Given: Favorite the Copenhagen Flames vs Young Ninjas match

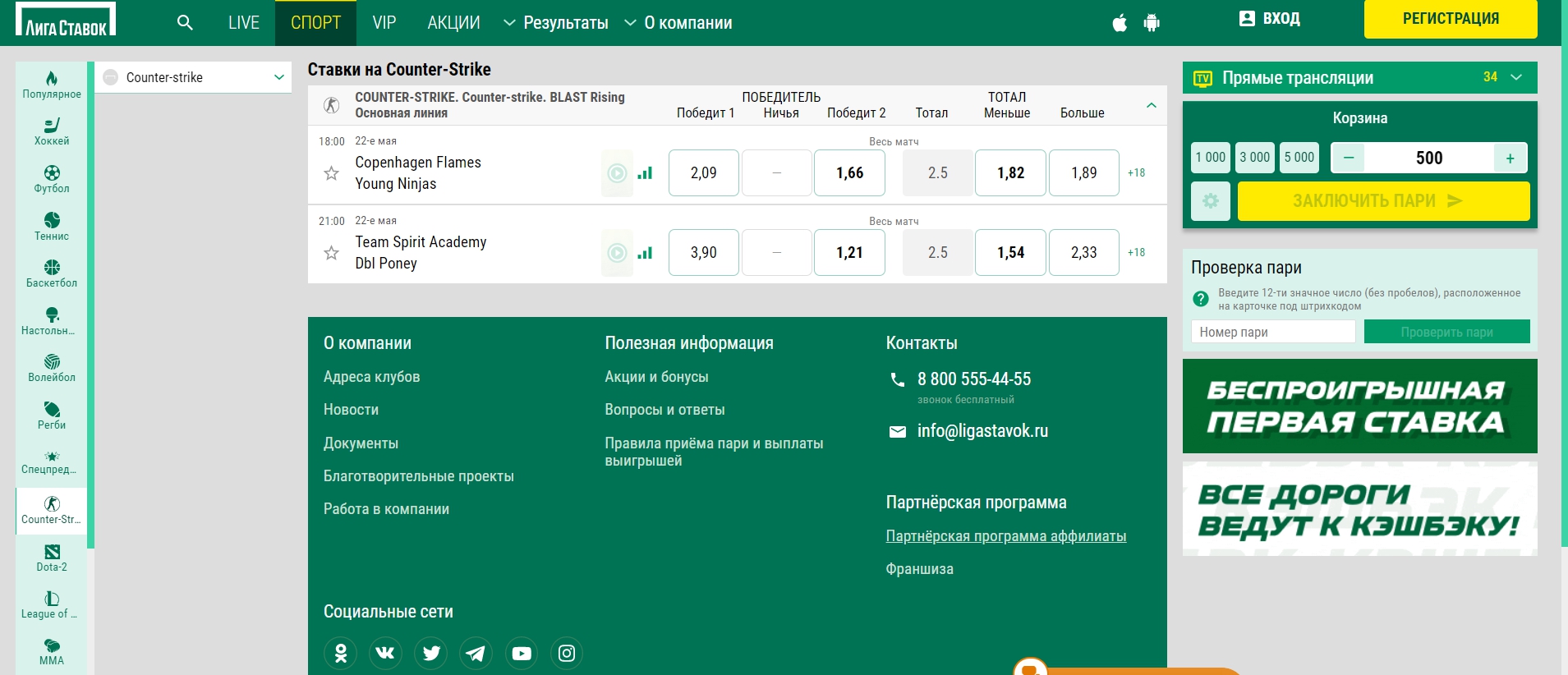Looking at the screenshot, I should (x=331, y=173).
